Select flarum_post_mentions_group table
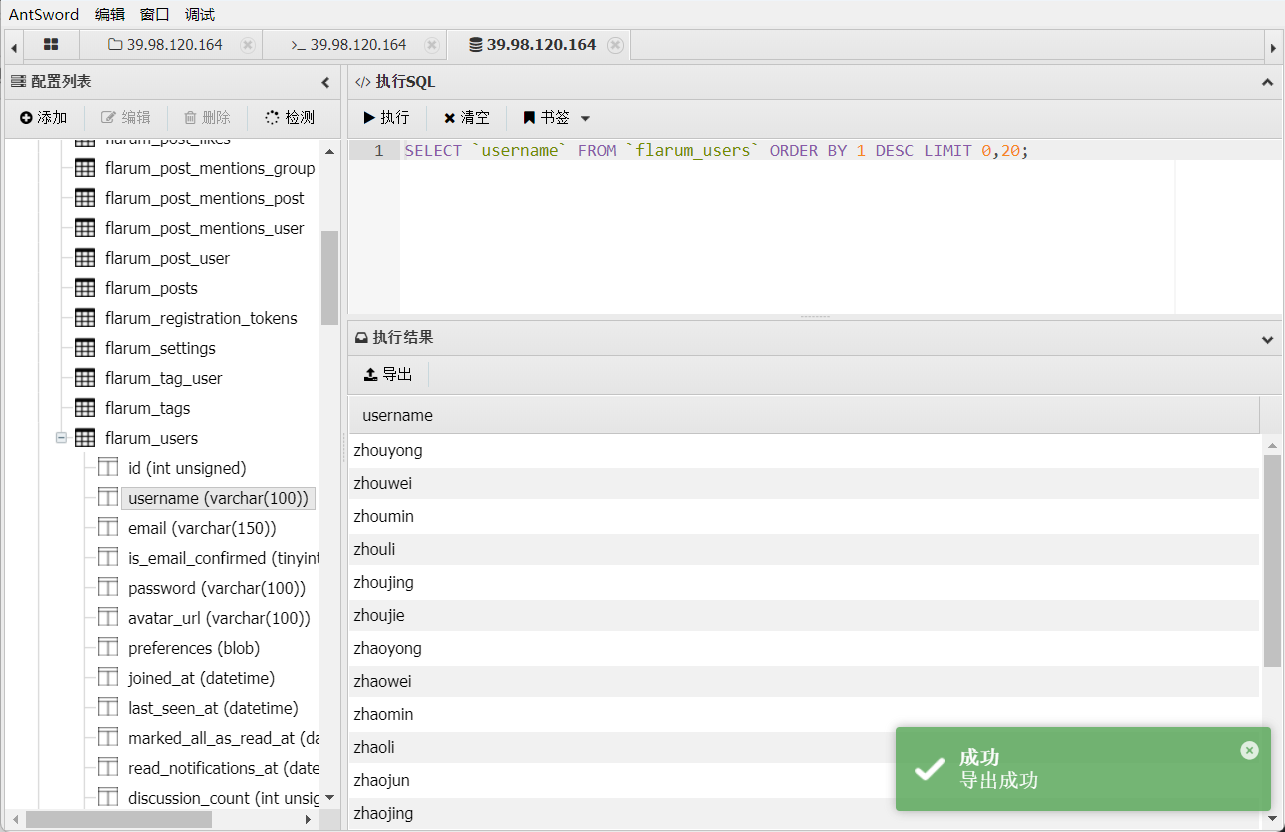 [210, 168]
